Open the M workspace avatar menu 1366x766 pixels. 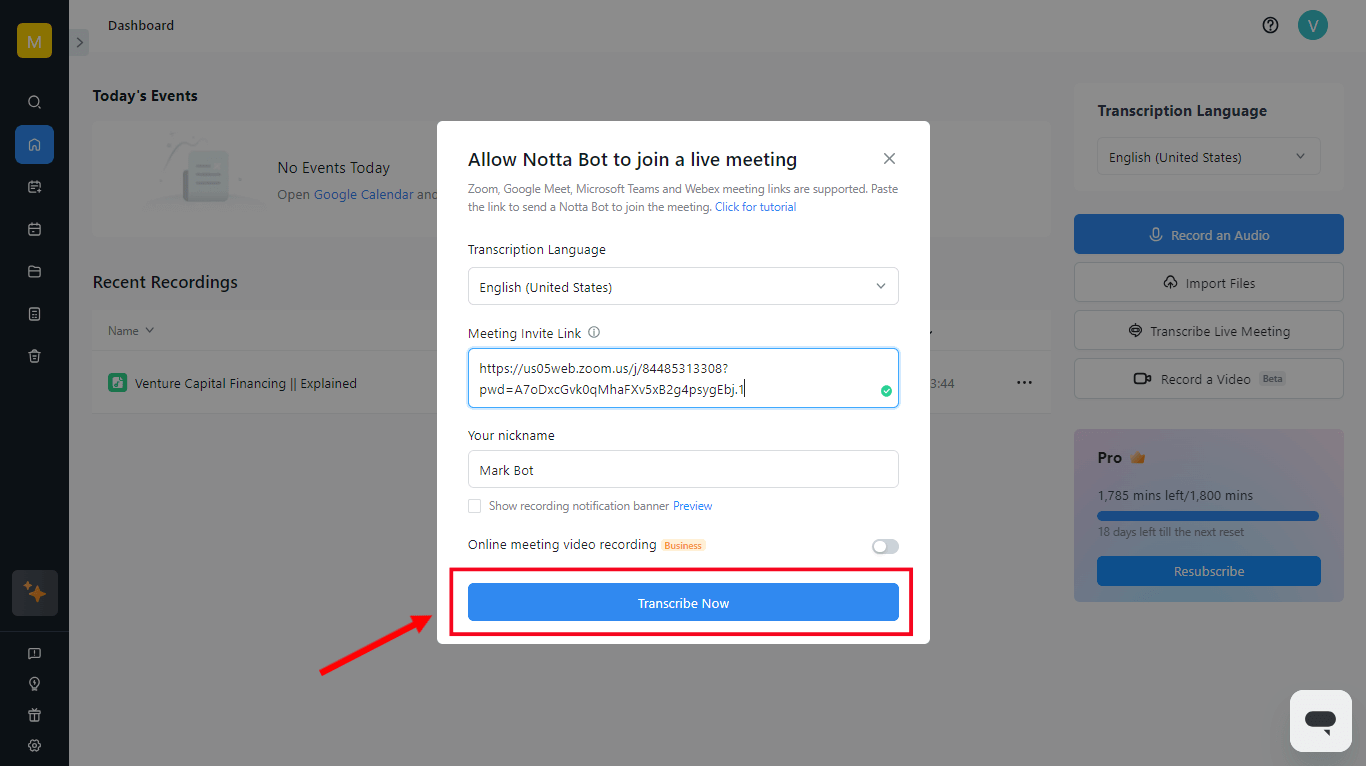[34, 41]
